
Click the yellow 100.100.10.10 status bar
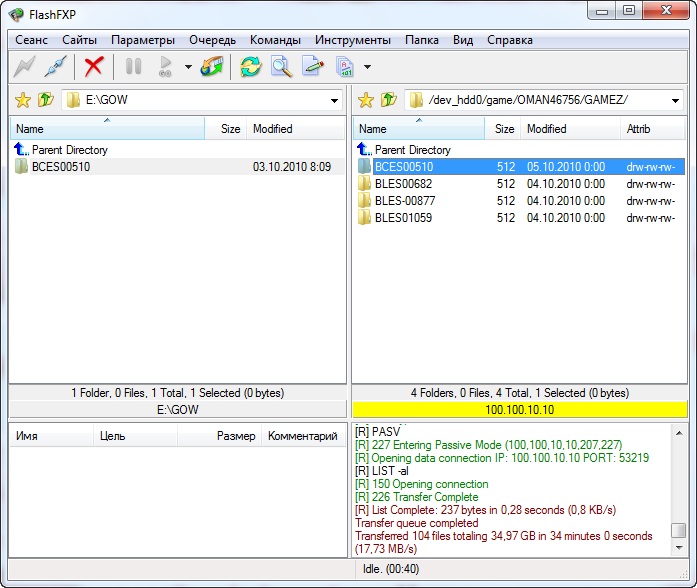click(518, 410)
